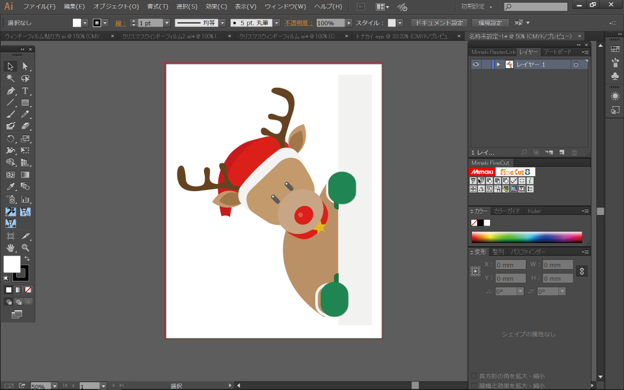The width and height of the screenshot is (624, 390).
Task: Open 均等 stroke profile dropdown
Action: point(222,23)
